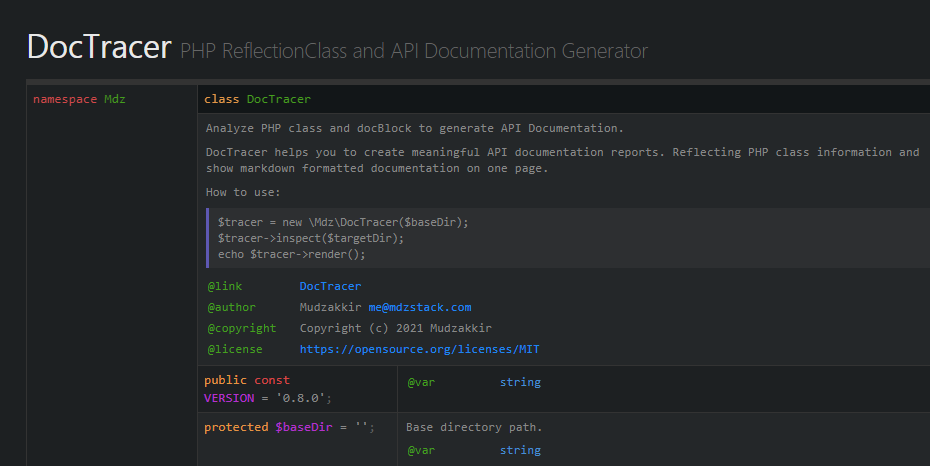Open the opensource.org MIT license URL
The image size is (930, 466).
pos(419,349)
